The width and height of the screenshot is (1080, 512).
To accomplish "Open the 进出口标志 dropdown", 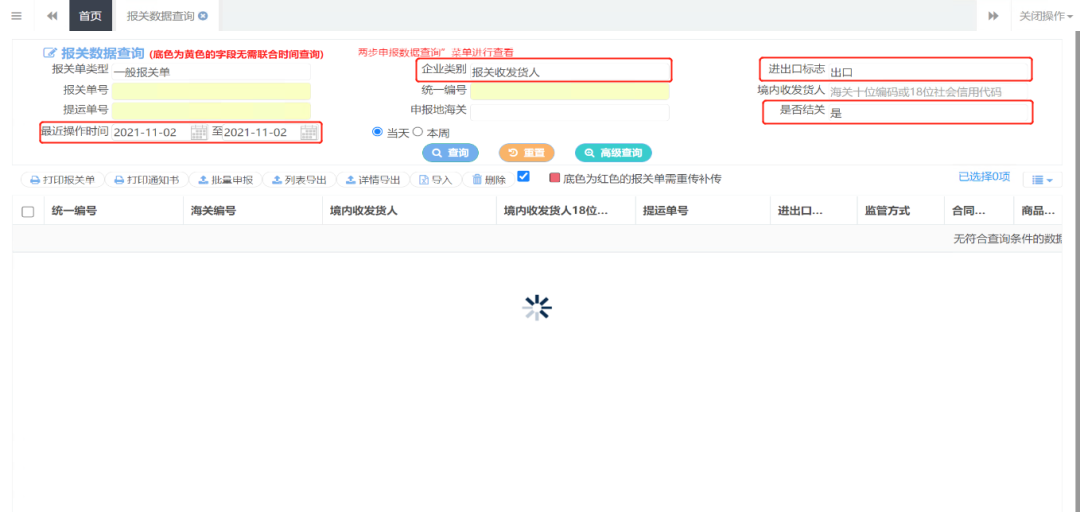I will click(928, 71).
